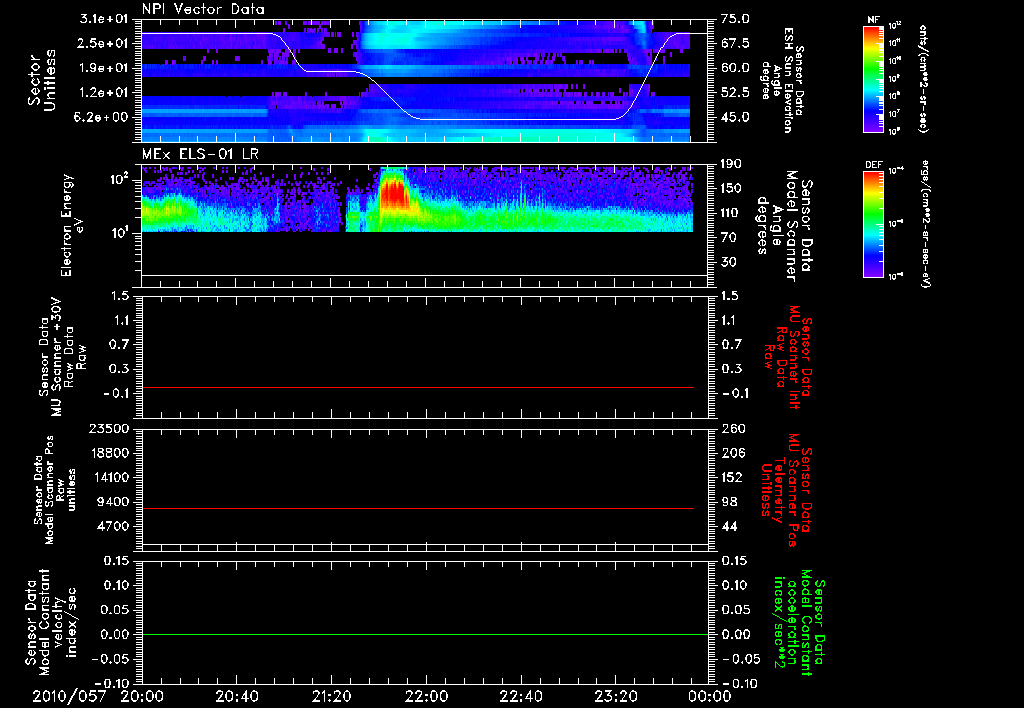Click the '152' telemetry position tick
1024x708 pixels.
point(732,477)
